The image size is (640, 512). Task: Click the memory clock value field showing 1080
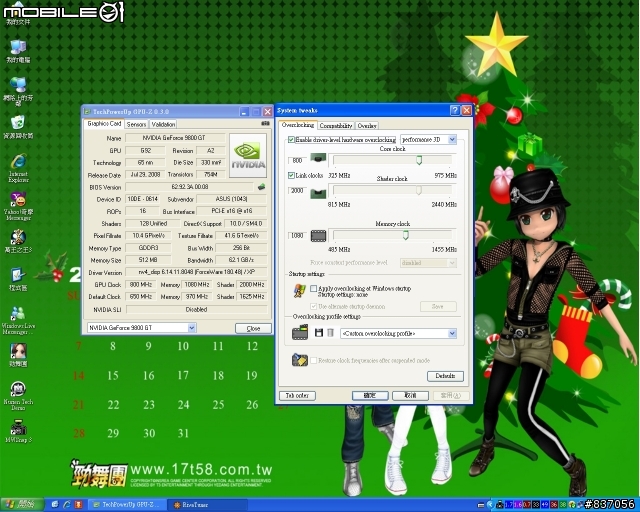point(298,236)
